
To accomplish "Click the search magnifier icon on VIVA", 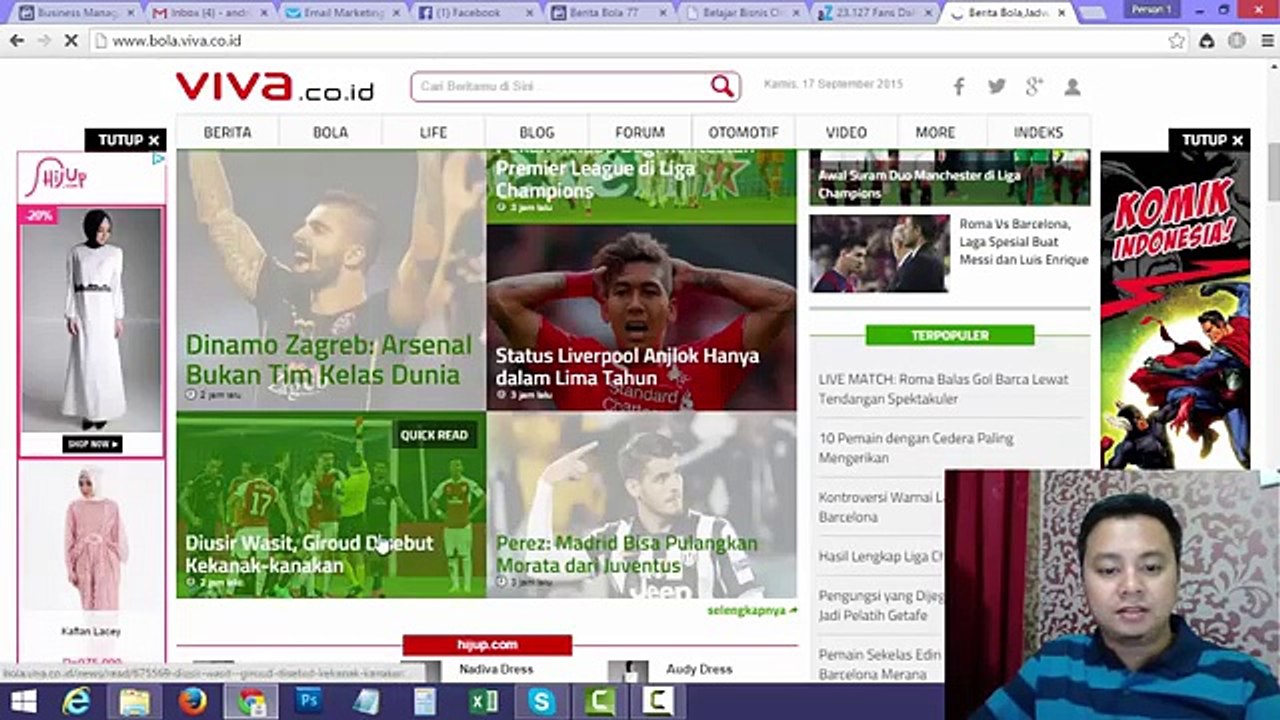I will pos(722,86).
